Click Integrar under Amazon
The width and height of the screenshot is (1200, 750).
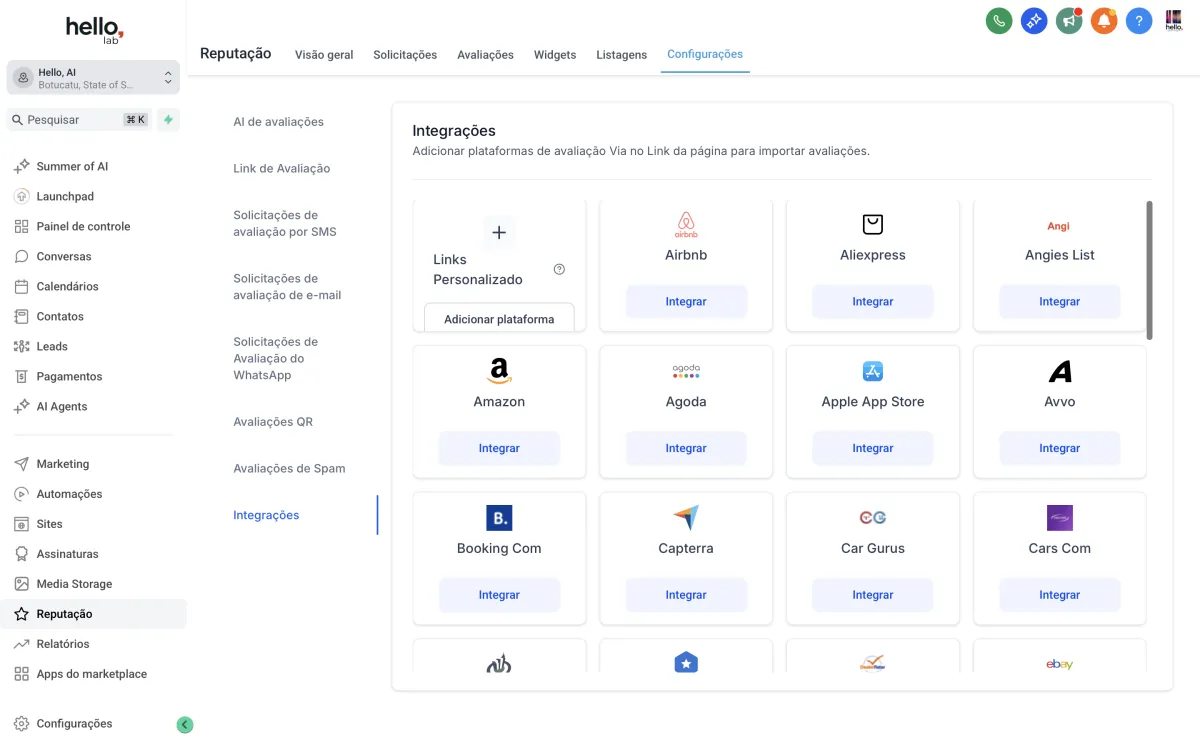(499, 448)
